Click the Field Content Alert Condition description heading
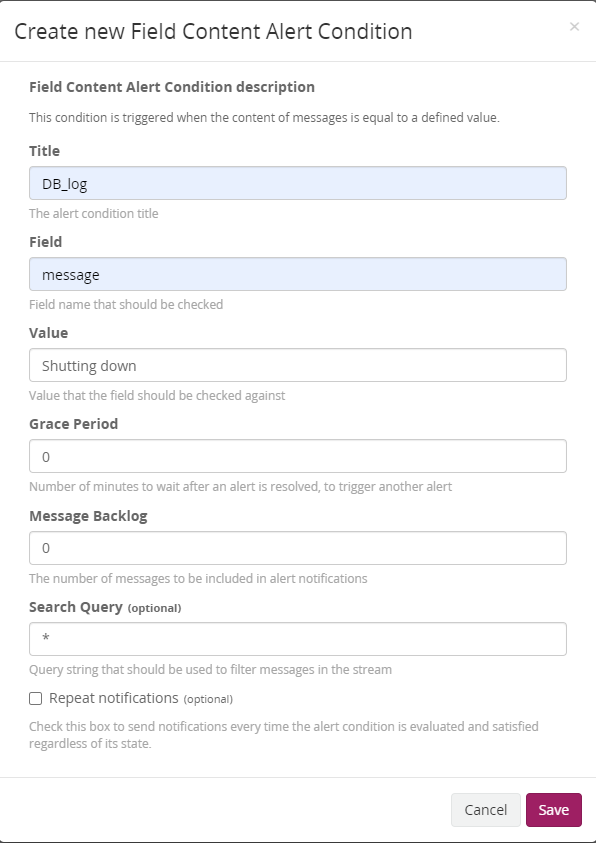The width and height of the screenshot is (596, 843). [172, 87]
